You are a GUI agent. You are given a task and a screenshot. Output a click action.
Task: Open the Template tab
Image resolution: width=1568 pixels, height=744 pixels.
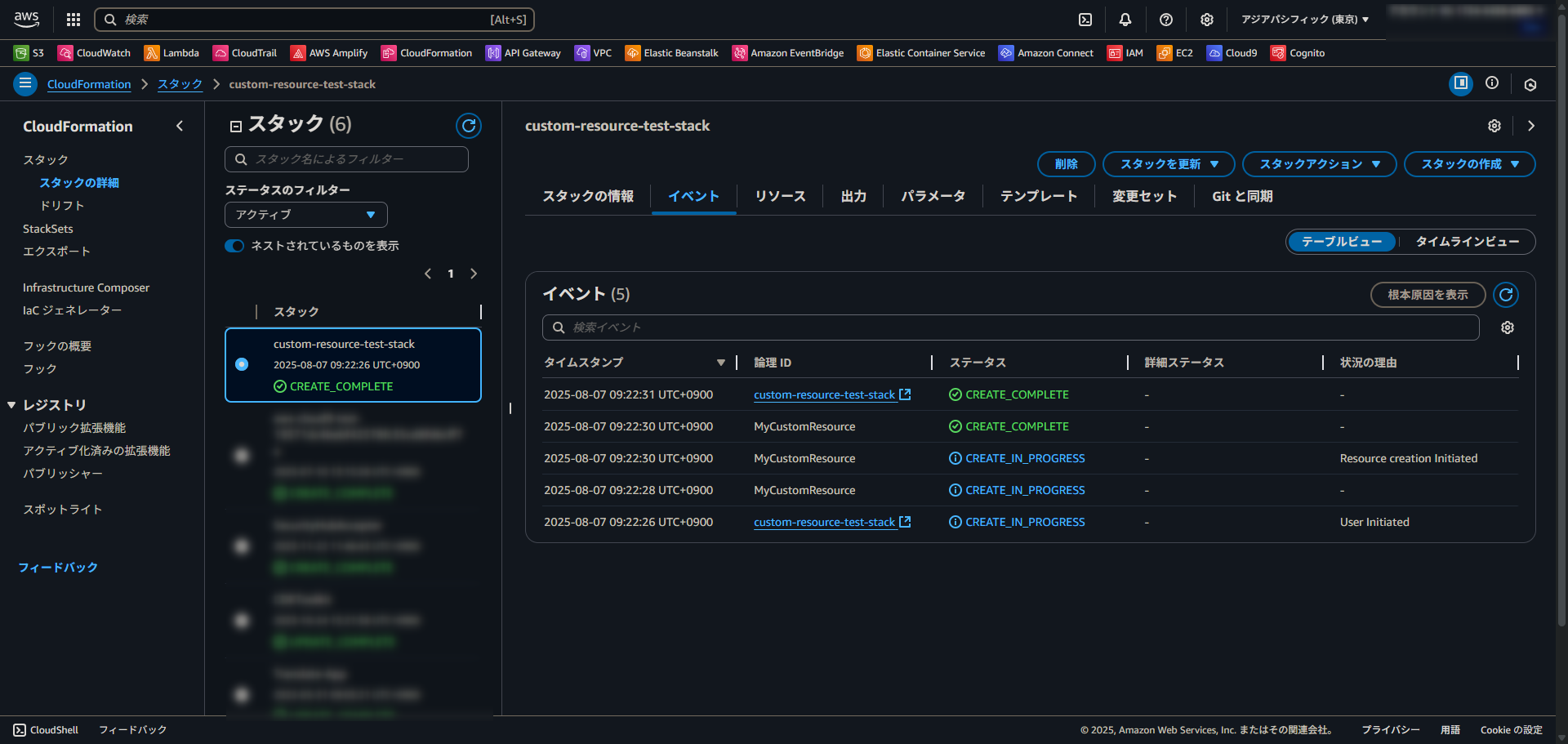click(x=1039, y=196)
